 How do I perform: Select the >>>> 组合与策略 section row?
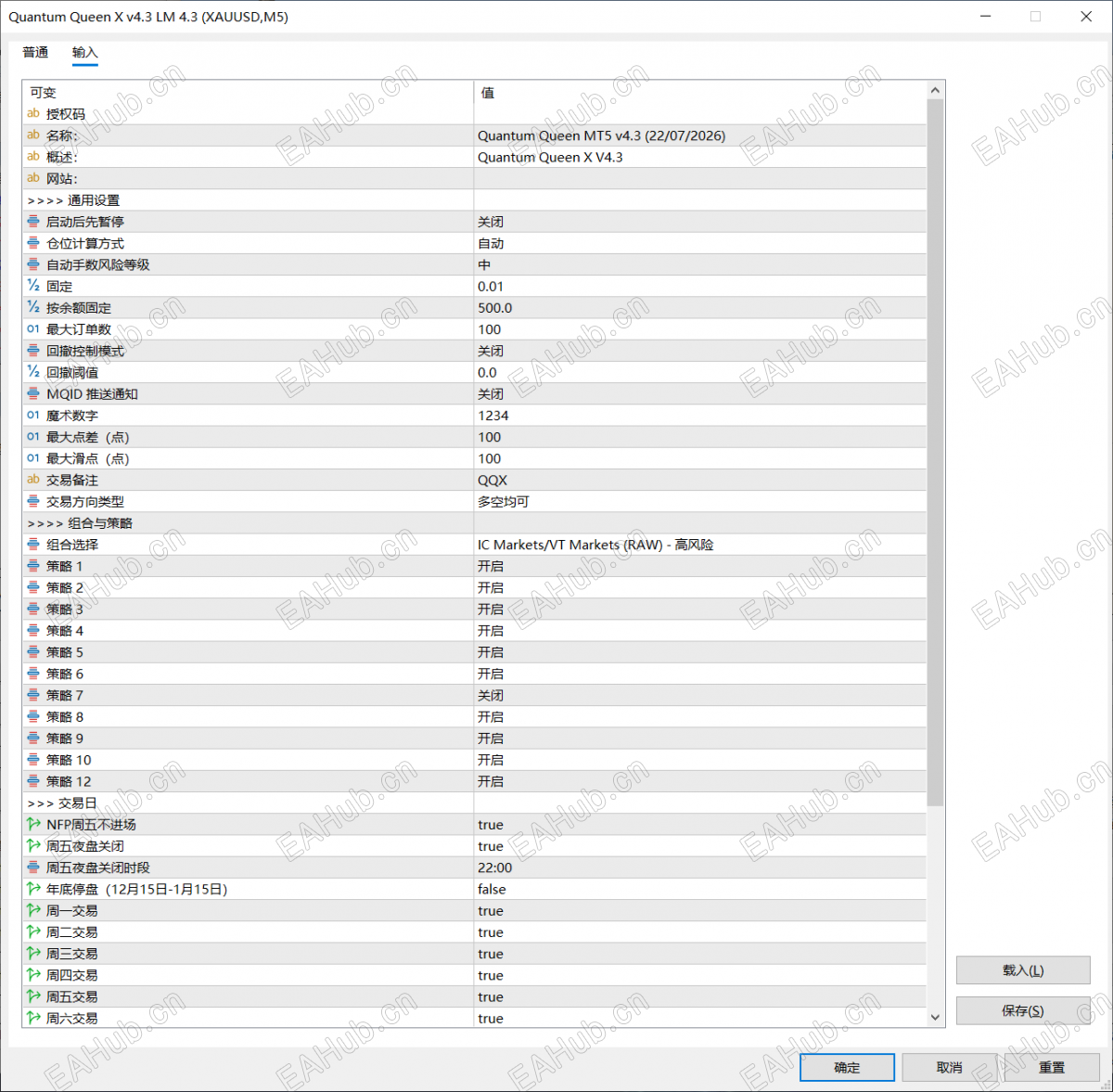pyautogui.click(x=474, y=522)
